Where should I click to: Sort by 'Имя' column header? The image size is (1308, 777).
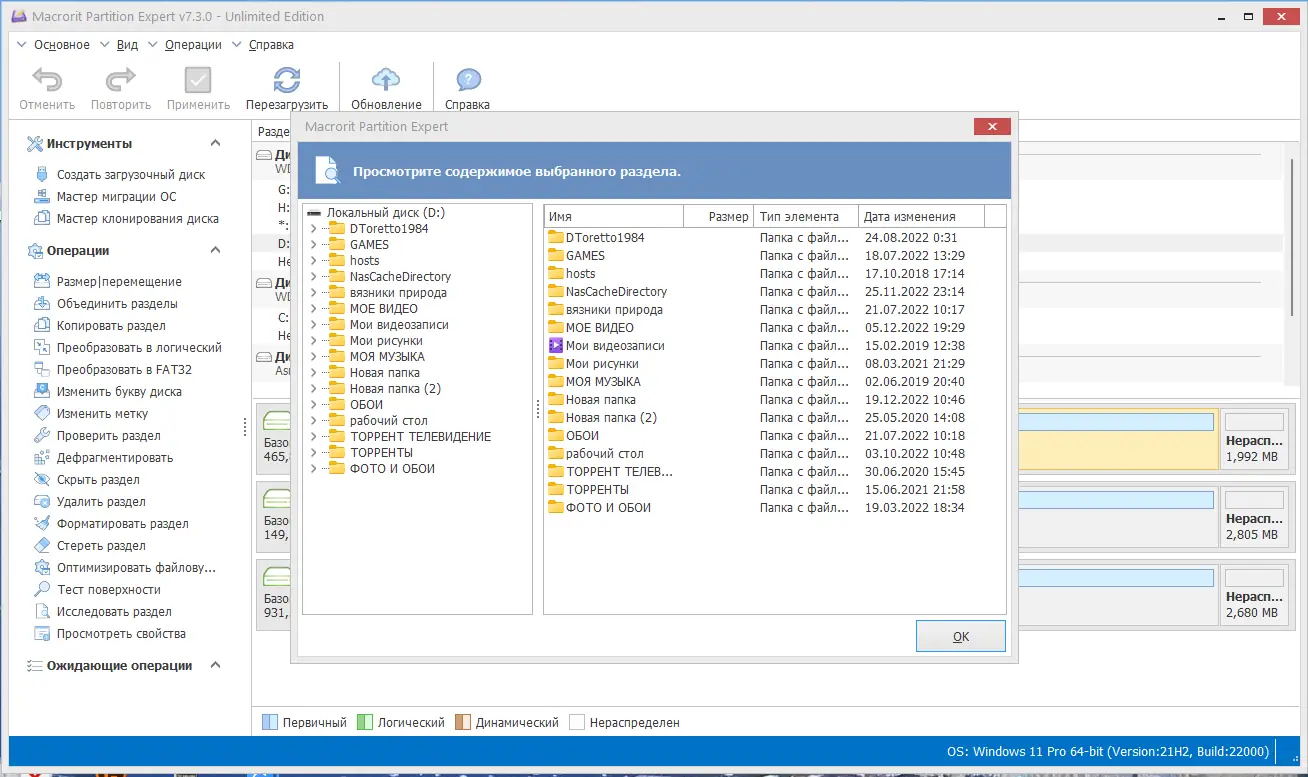point(613,216)
